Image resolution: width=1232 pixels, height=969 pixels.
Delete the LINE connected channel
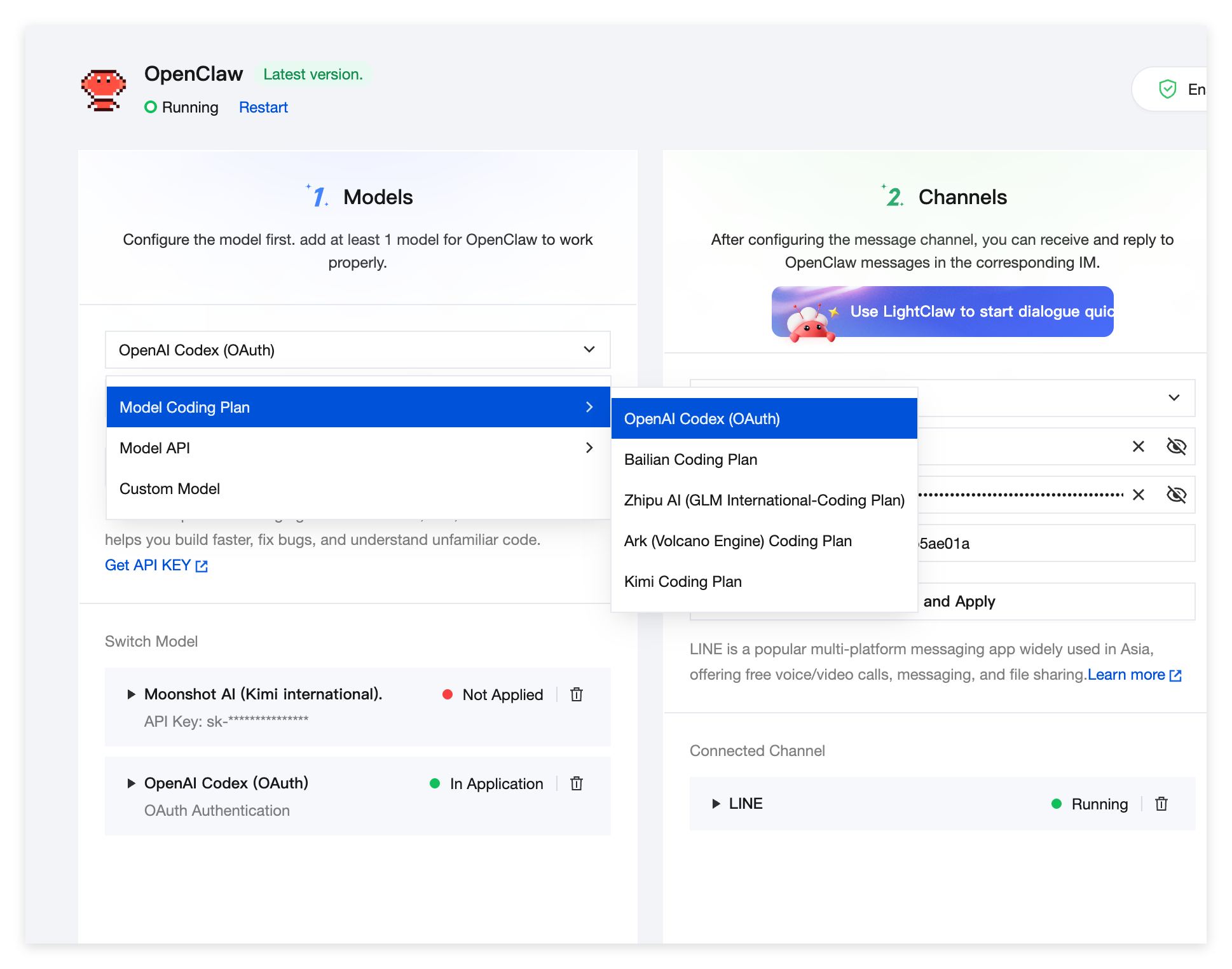1161,804
